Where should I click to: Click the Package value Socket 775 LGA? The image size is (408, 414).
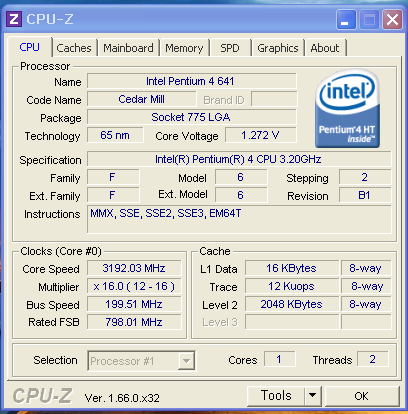(x=191, y=117)
